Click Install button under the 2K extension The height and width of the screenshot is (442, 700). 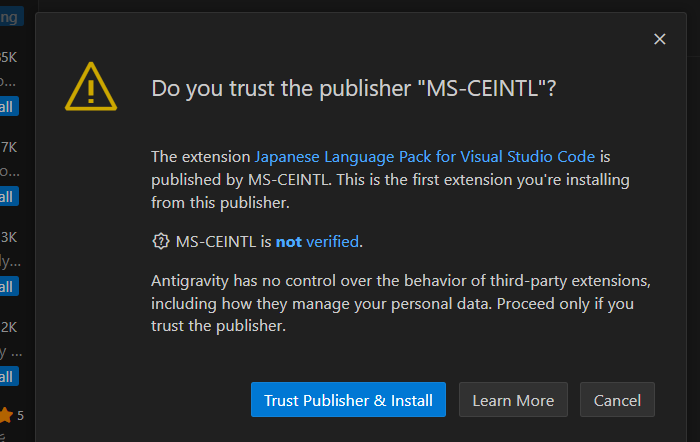point(8,376)
